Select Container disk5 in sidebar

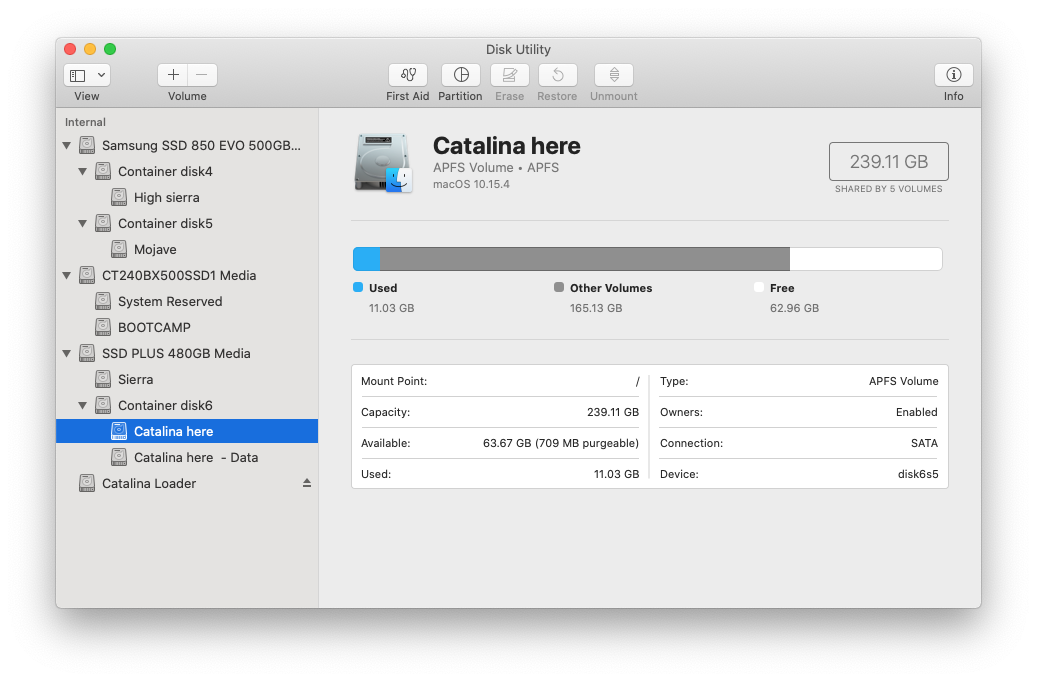(187, 224)
